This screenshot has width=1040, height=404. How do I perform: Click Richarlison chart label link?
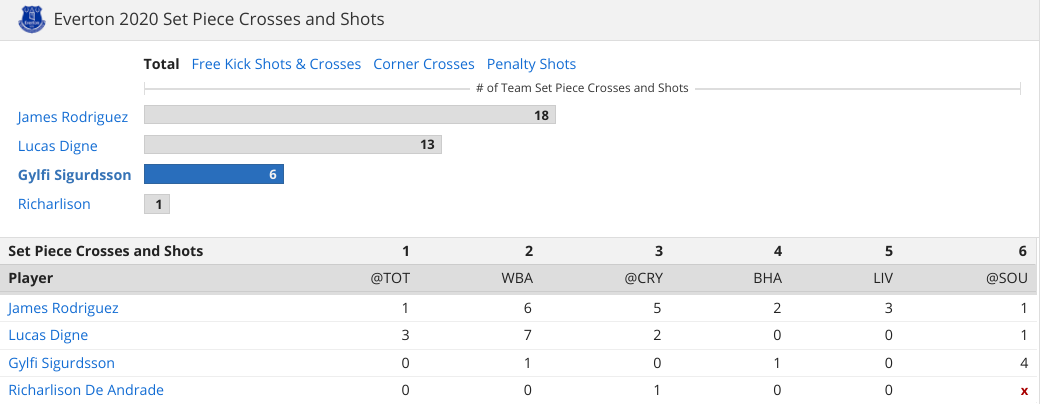point(54,204)
